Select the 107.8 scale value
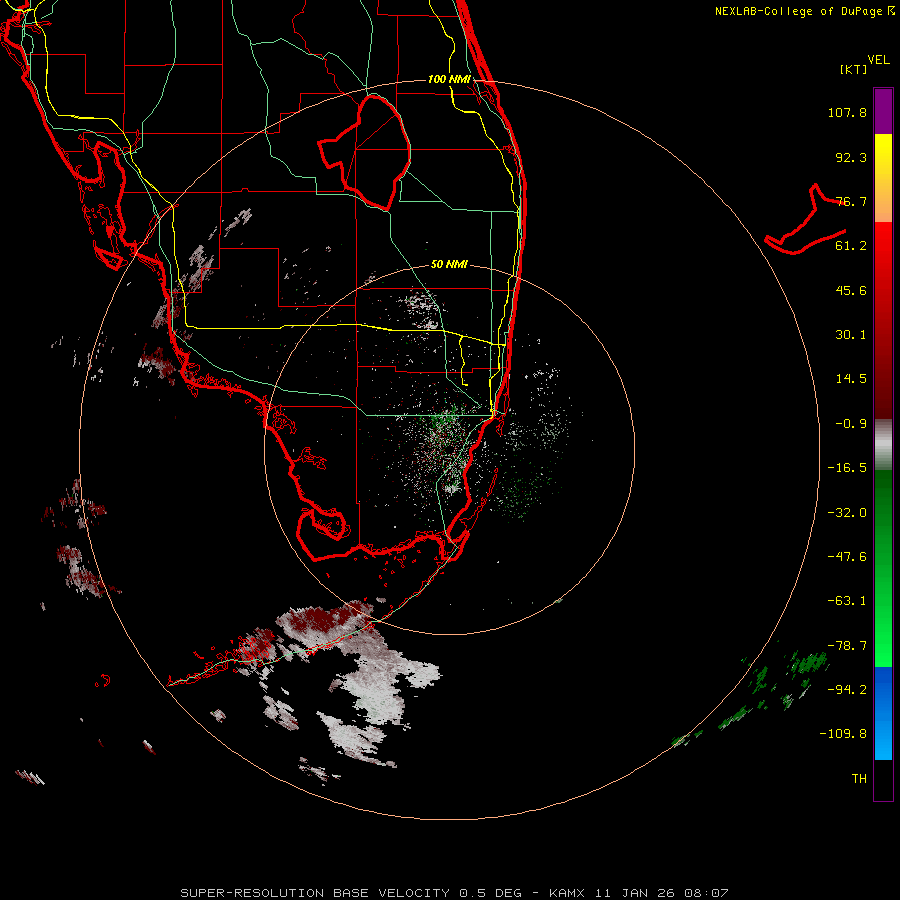The height and width of the screenshot is (900, 900). pos(847,112)
